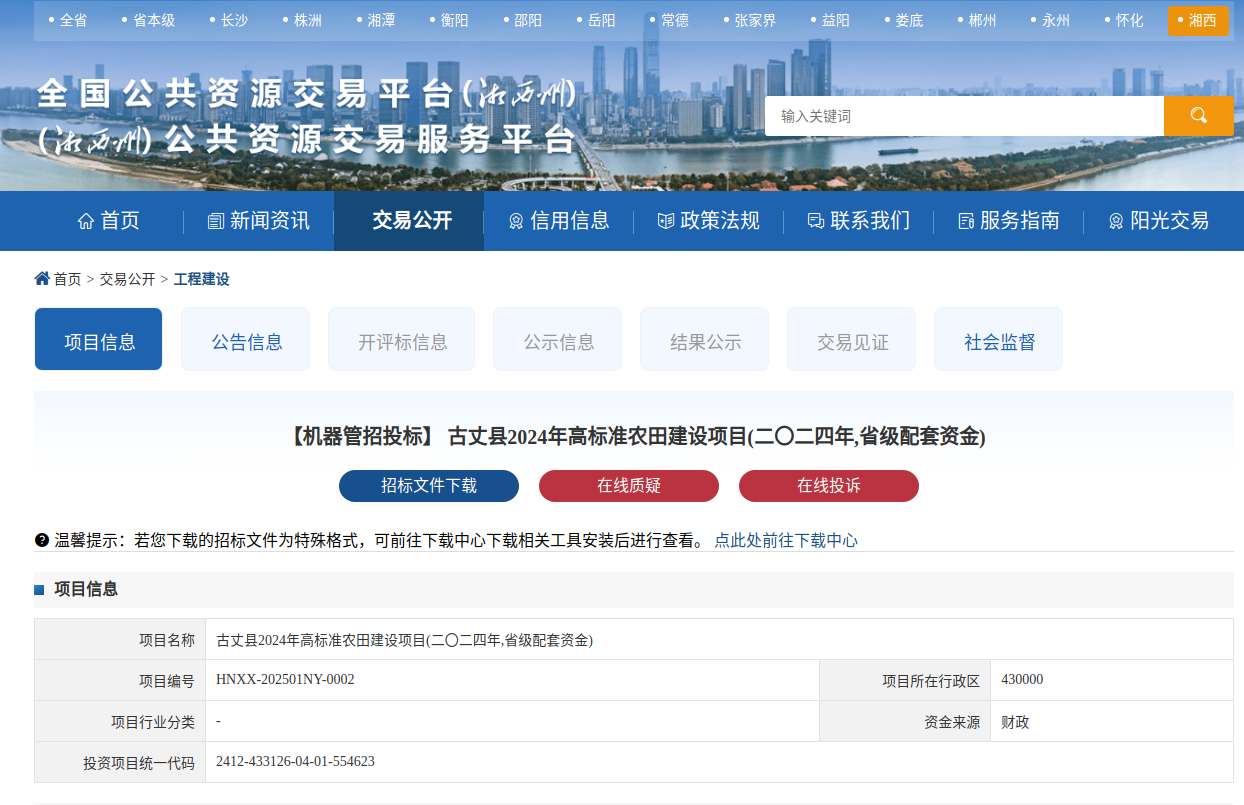The height and width of the screenshot is (805, 1244).
Task: Choose 长沙 in the region bar
Action: 234,20
